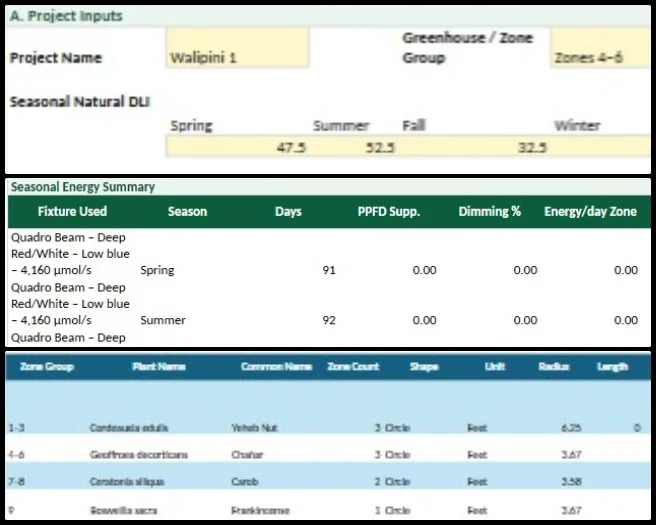This screenshot has width=656, height=525.
Task: Select the Days value 92
Action: 329,320
